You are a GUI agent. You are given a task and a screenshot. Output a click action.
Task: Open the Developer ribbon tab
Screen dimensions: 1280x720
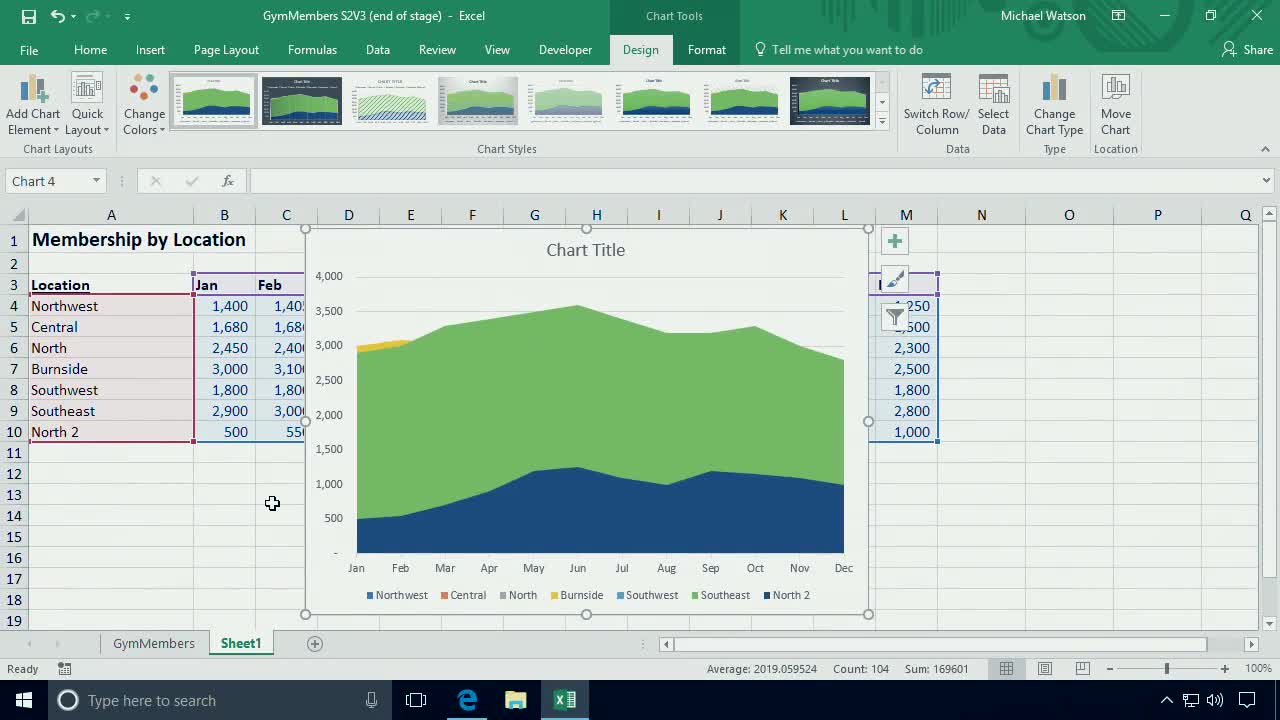[x=565, y=49]
